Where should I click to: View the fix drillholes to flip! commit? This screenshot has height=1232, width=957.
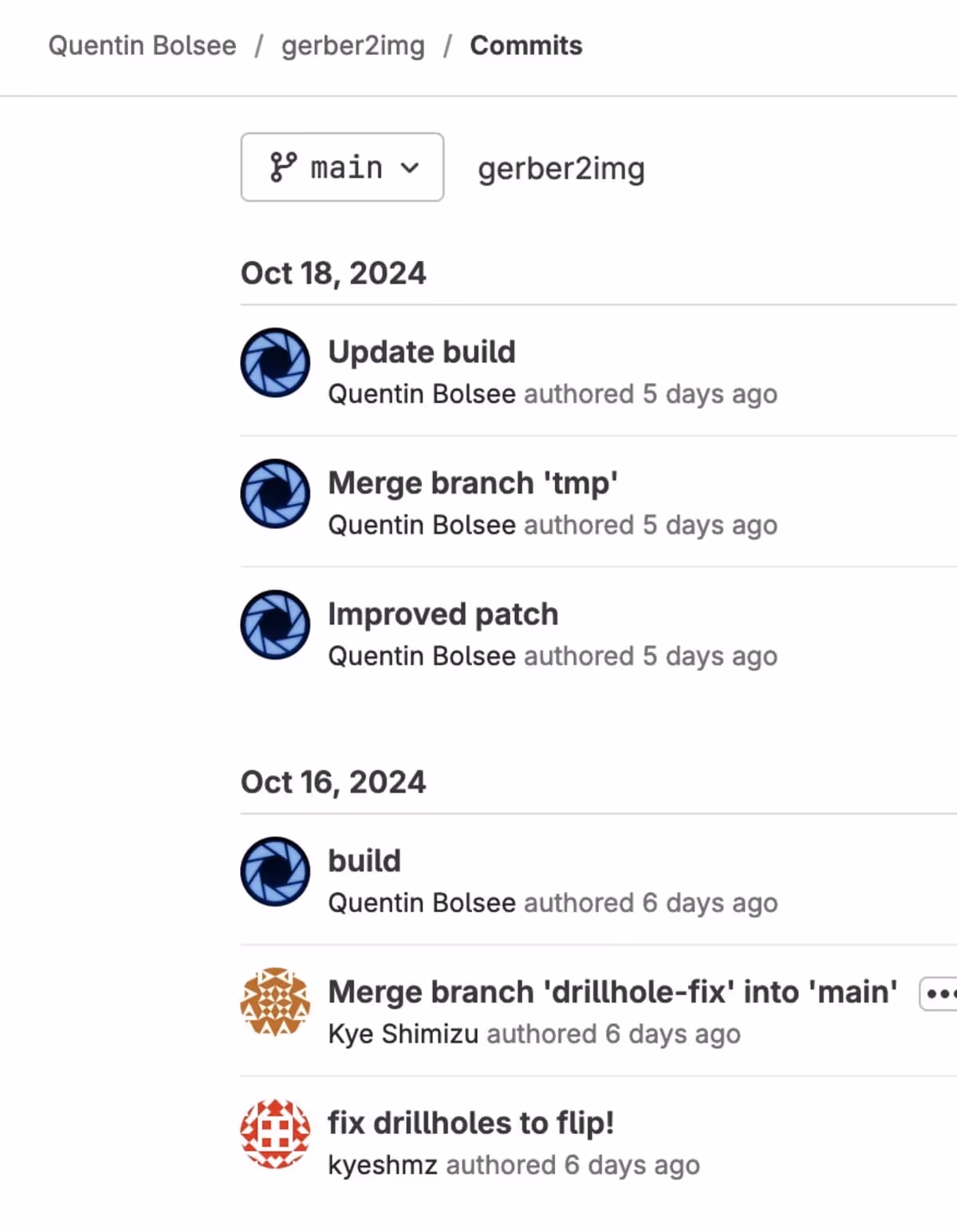[471, 1123]
